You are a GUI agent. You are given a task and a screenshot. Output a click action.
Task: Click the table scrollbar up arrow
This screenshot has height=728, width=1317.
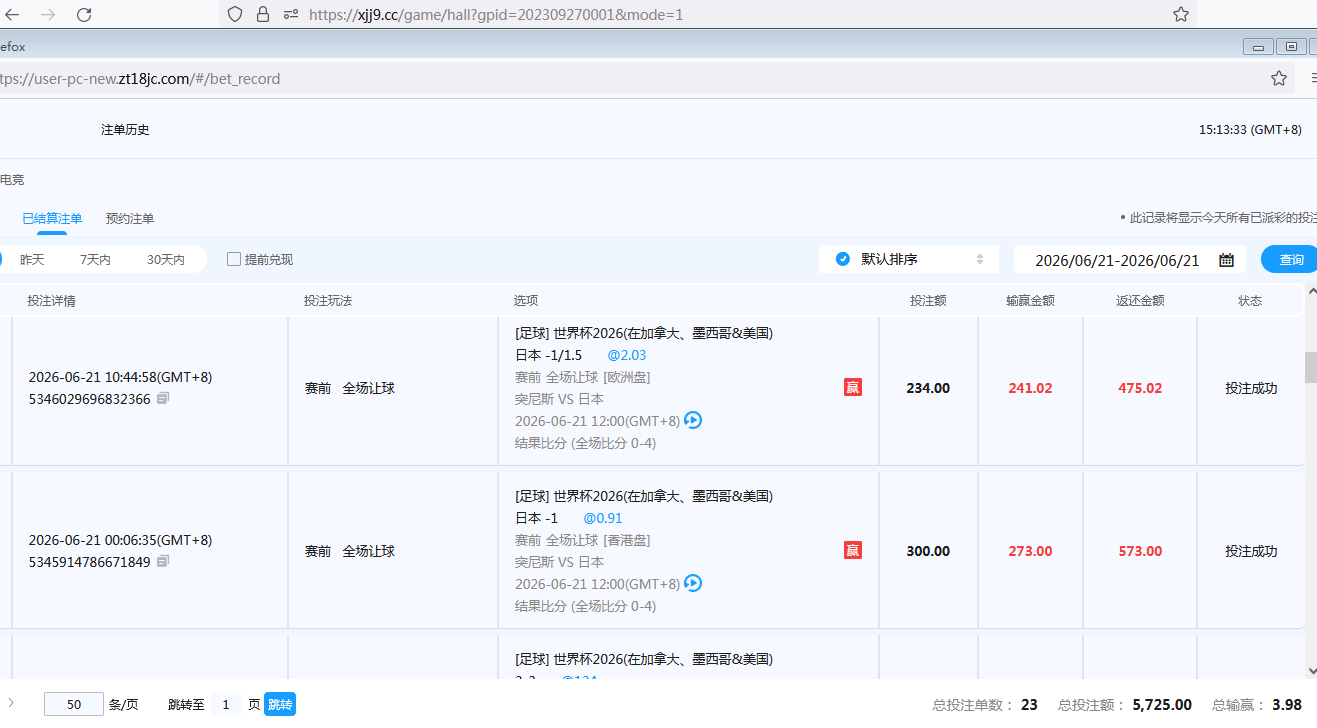point(1311,293)
